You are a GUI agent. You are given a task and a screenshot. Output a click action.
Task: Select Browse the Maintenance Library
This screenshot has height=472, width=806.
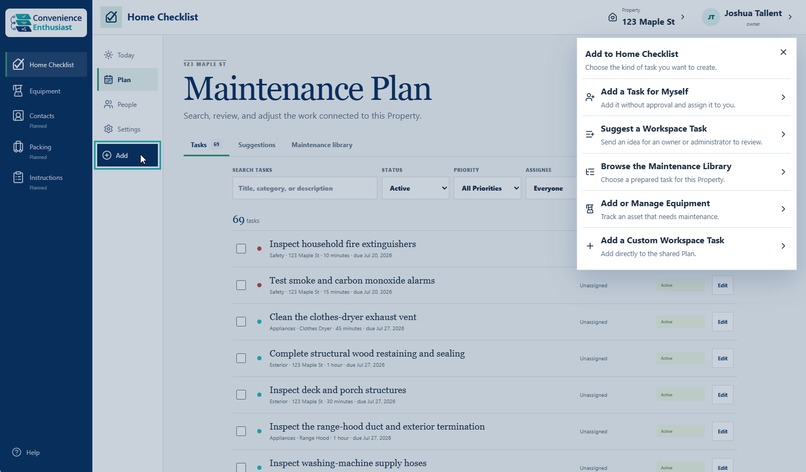(x=687, y=172)
